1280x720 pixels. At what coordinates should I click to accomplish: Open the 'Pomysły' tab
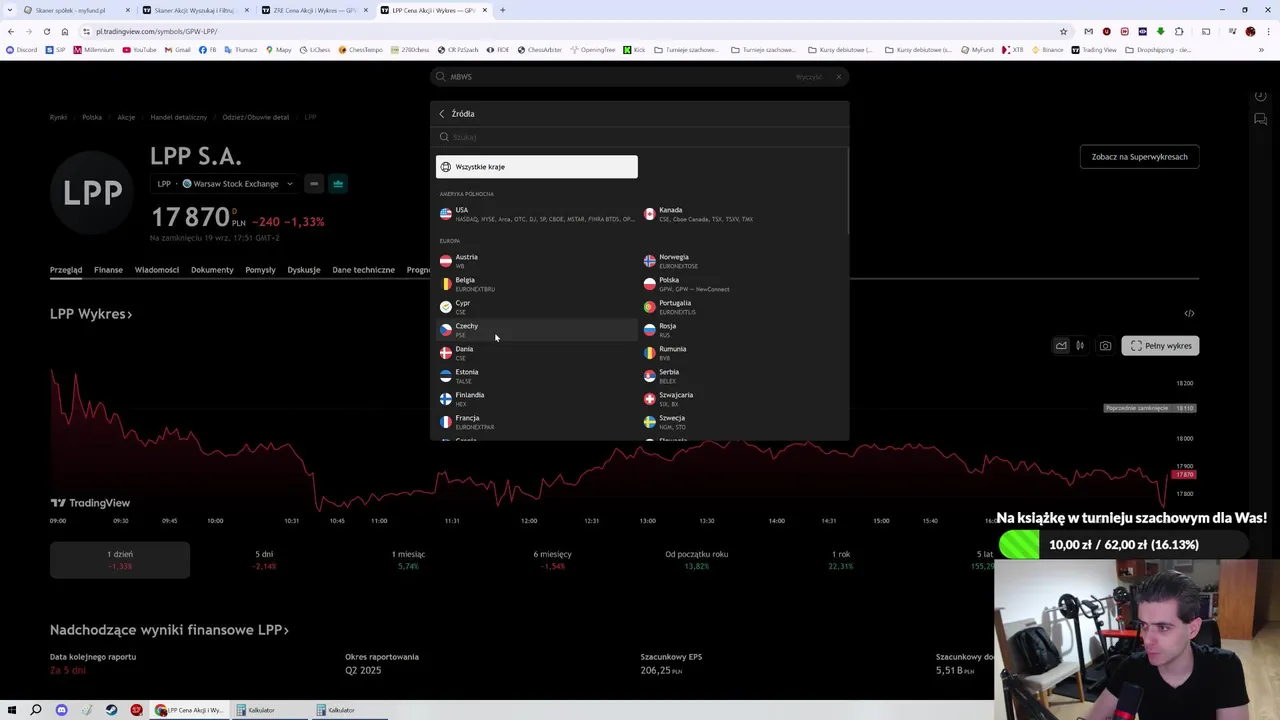coord(260,270)
